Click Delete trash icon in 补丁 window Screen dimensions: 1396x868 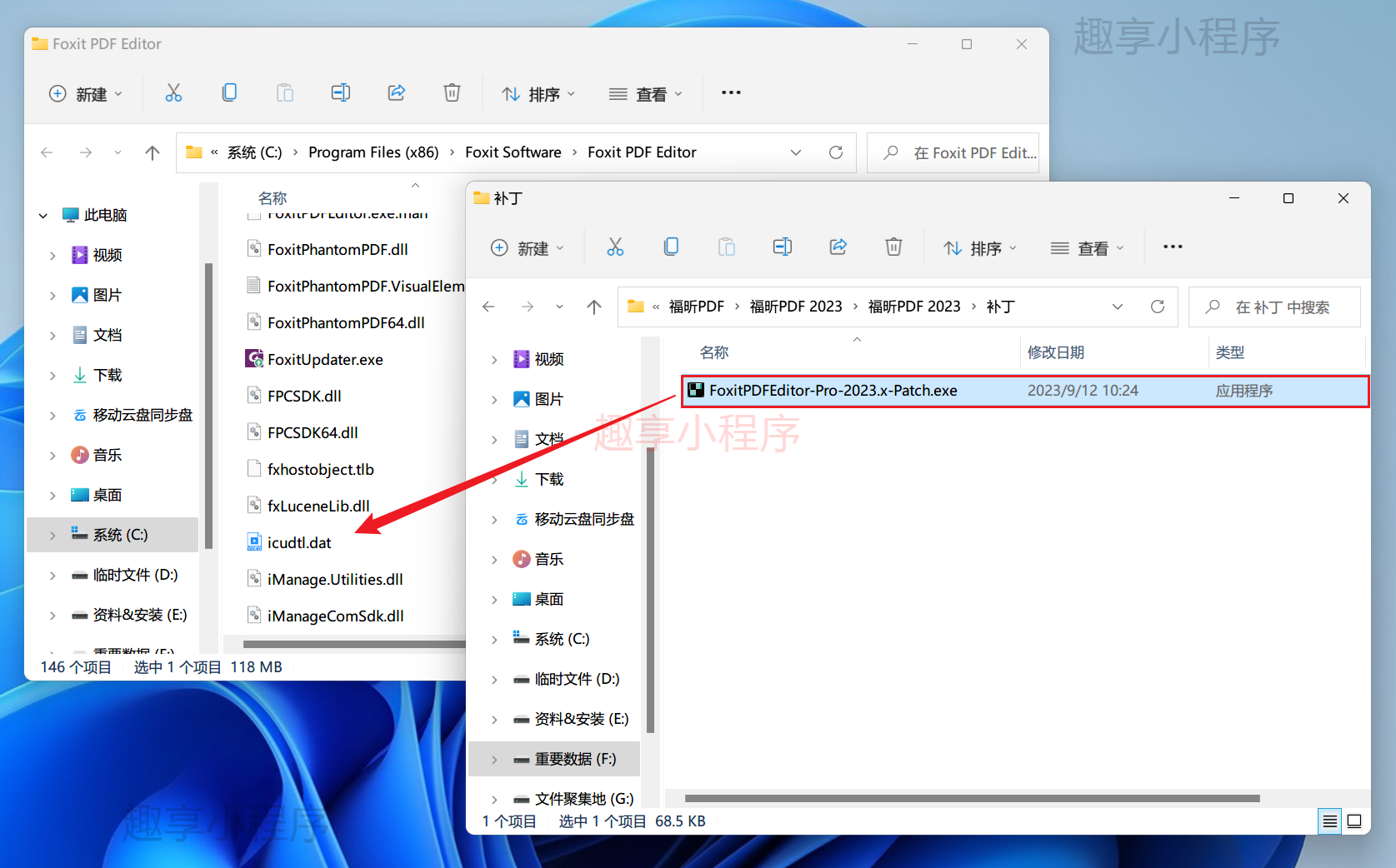click(x=893, y=247)
